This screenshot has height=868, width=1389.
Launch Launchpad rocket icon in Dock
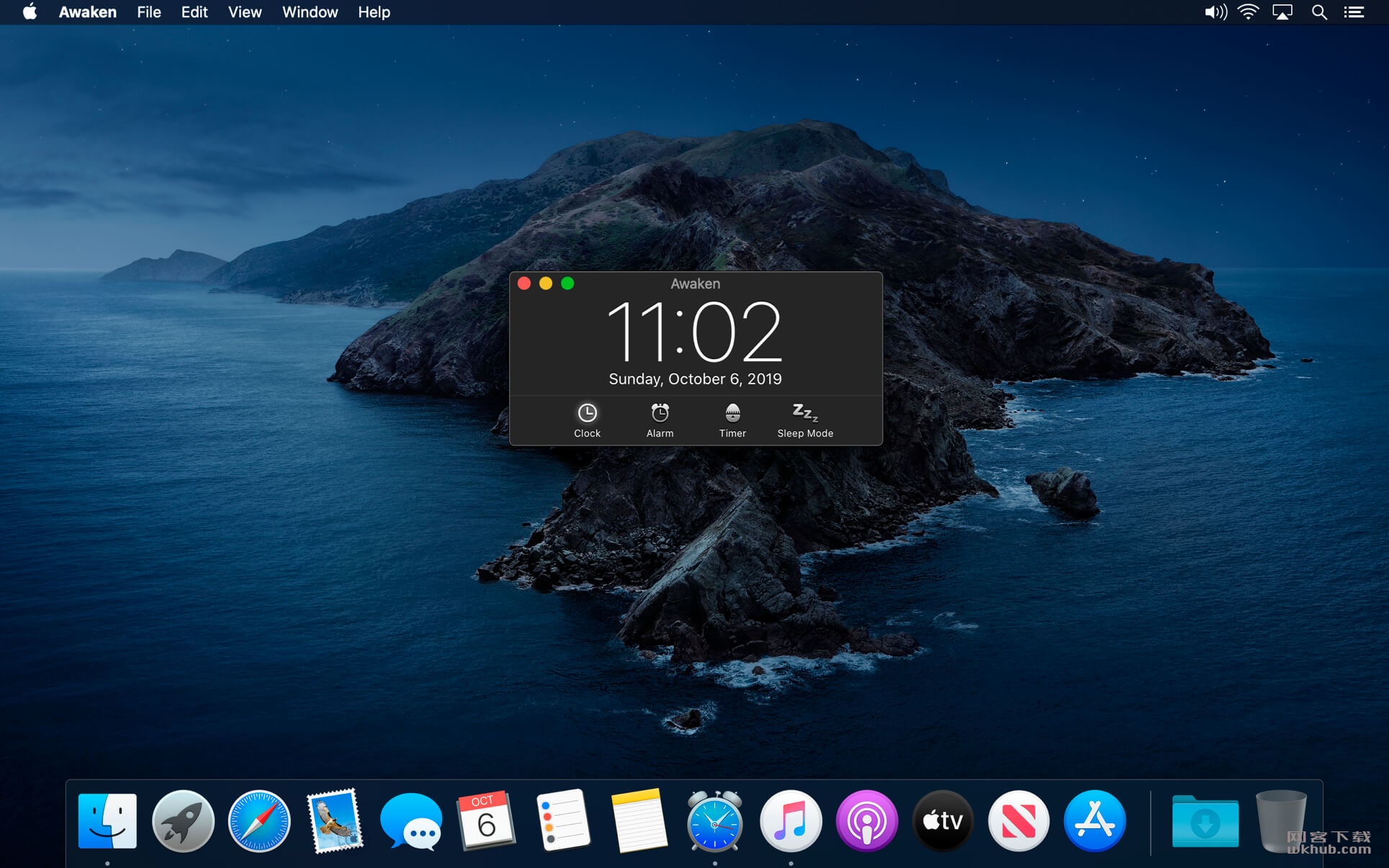tap(183, 821)
